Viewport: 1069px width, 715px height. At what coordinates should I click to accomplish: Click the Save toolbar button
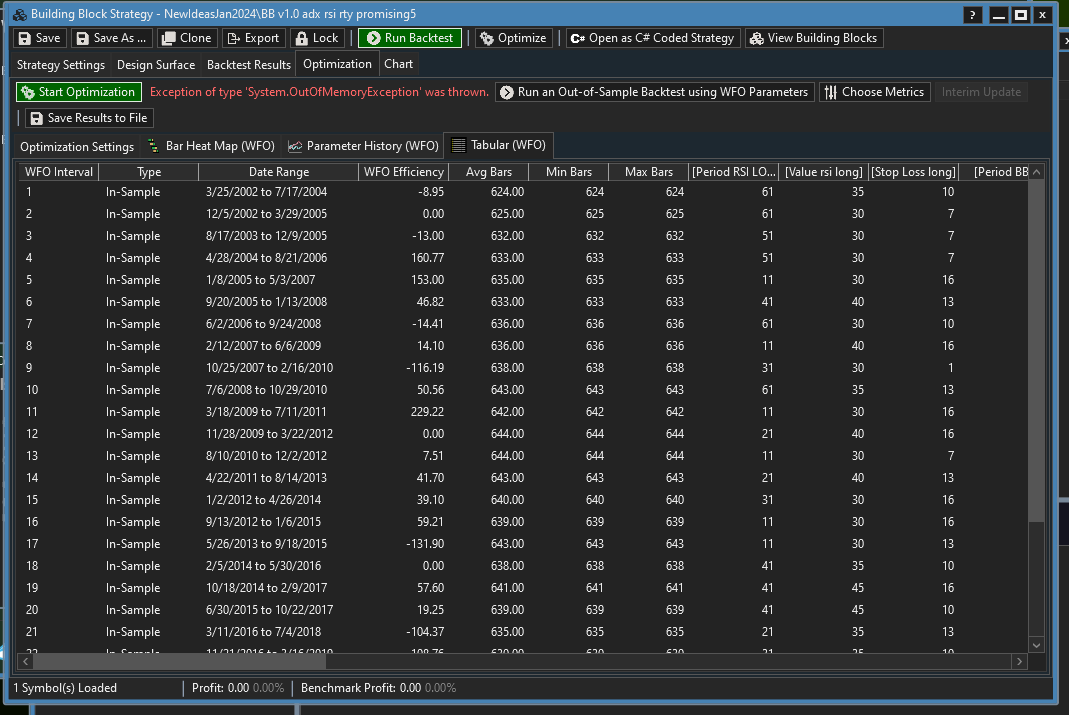tap(40, 38)
